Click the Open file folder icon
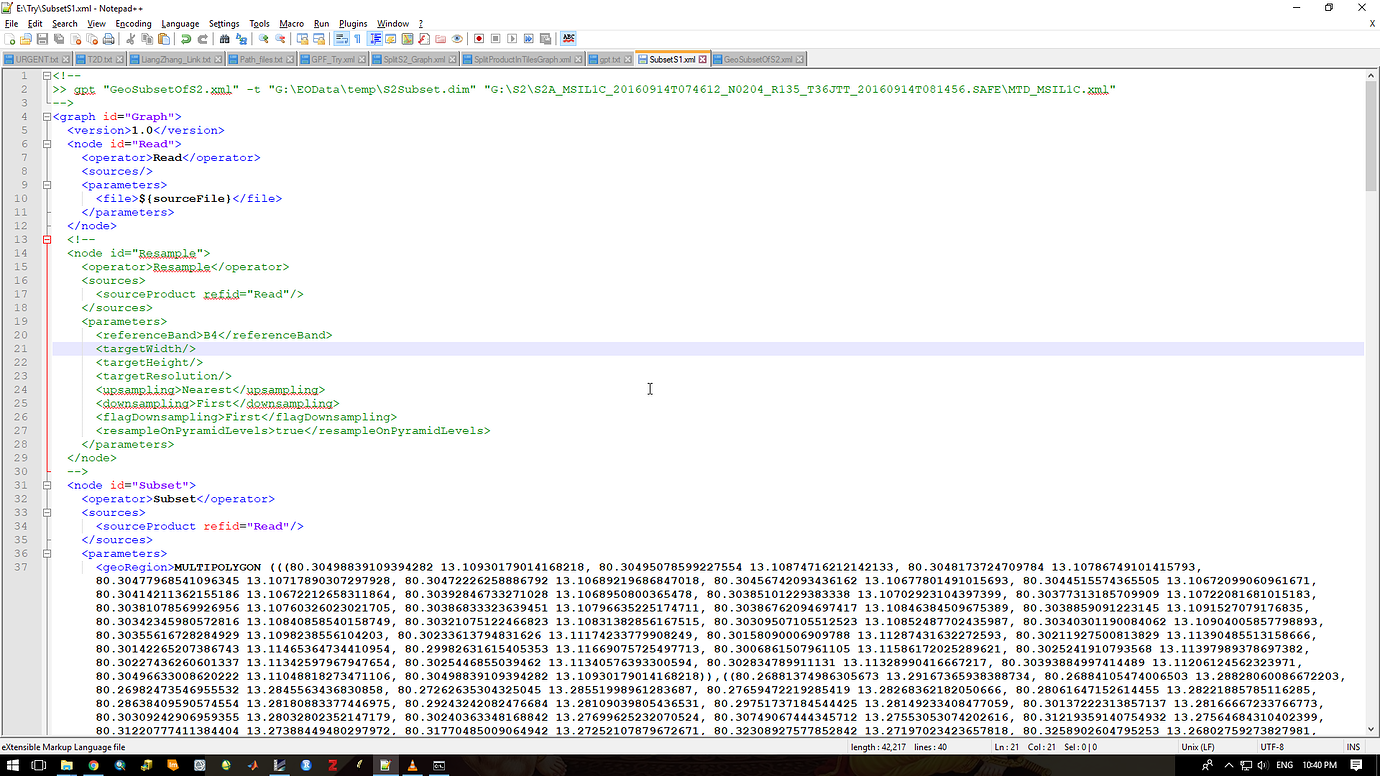The image size is (1380, 776). 26,39
